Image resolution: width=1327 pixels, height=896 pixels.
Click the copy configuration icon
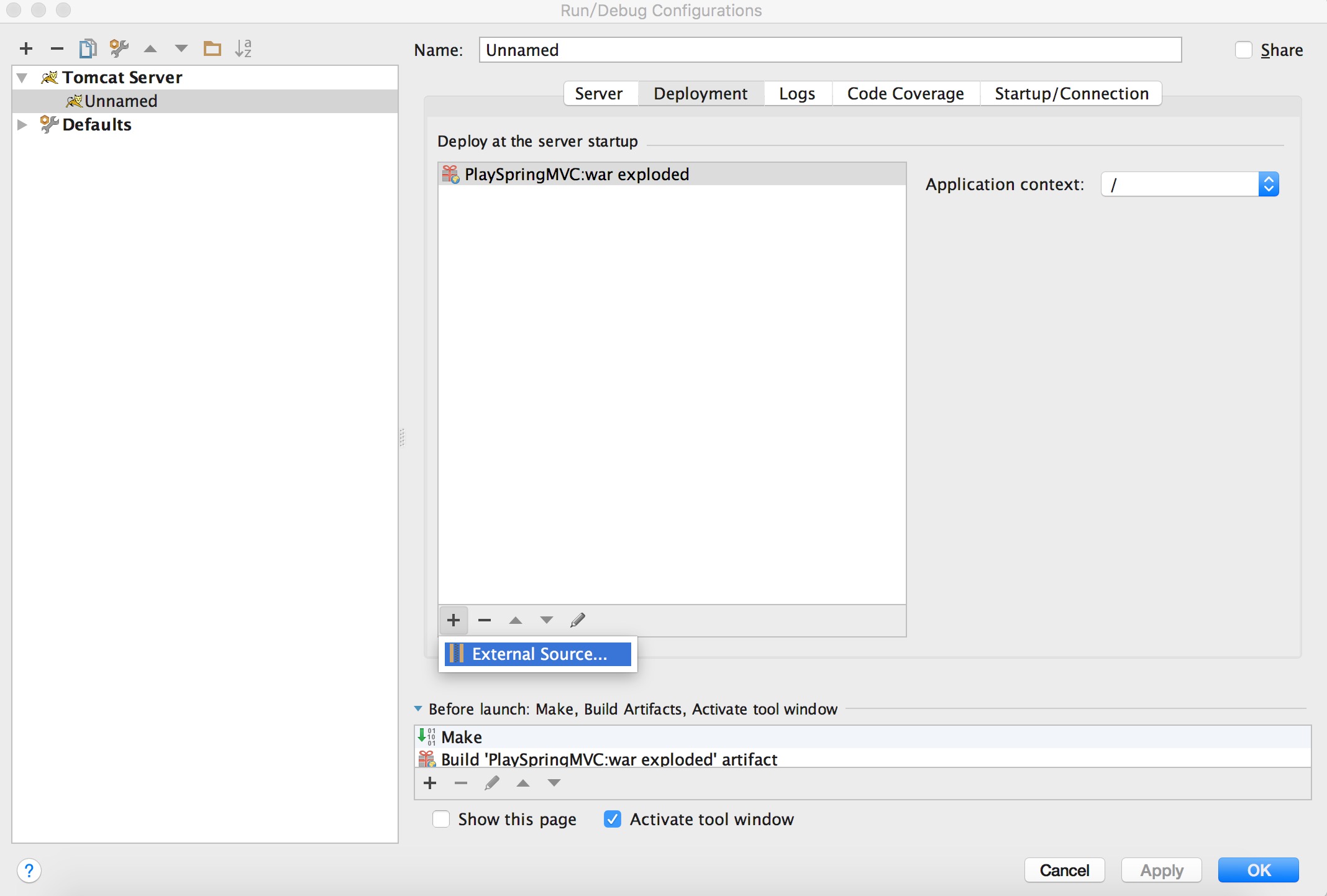point(88,48)
